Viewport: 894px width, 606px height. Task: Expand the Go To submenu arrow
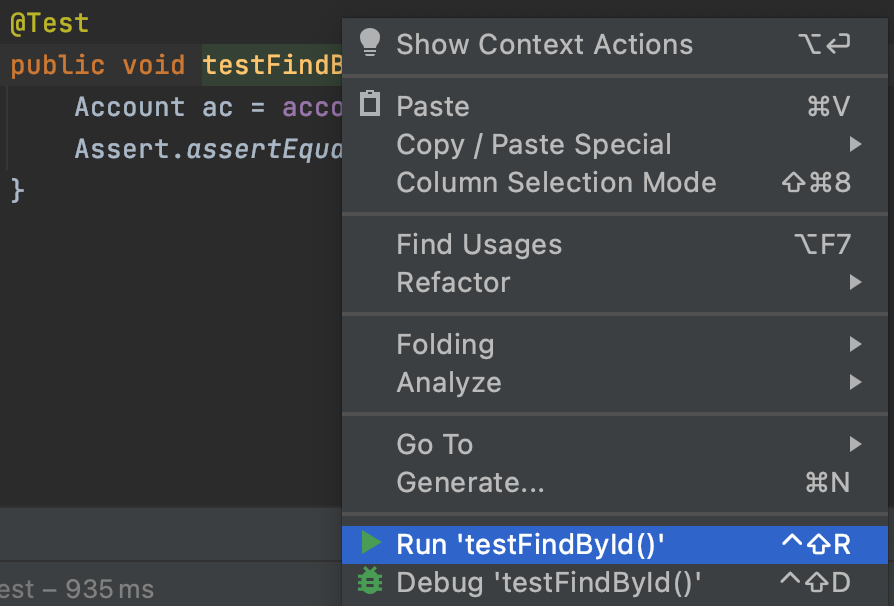(855, 444)
